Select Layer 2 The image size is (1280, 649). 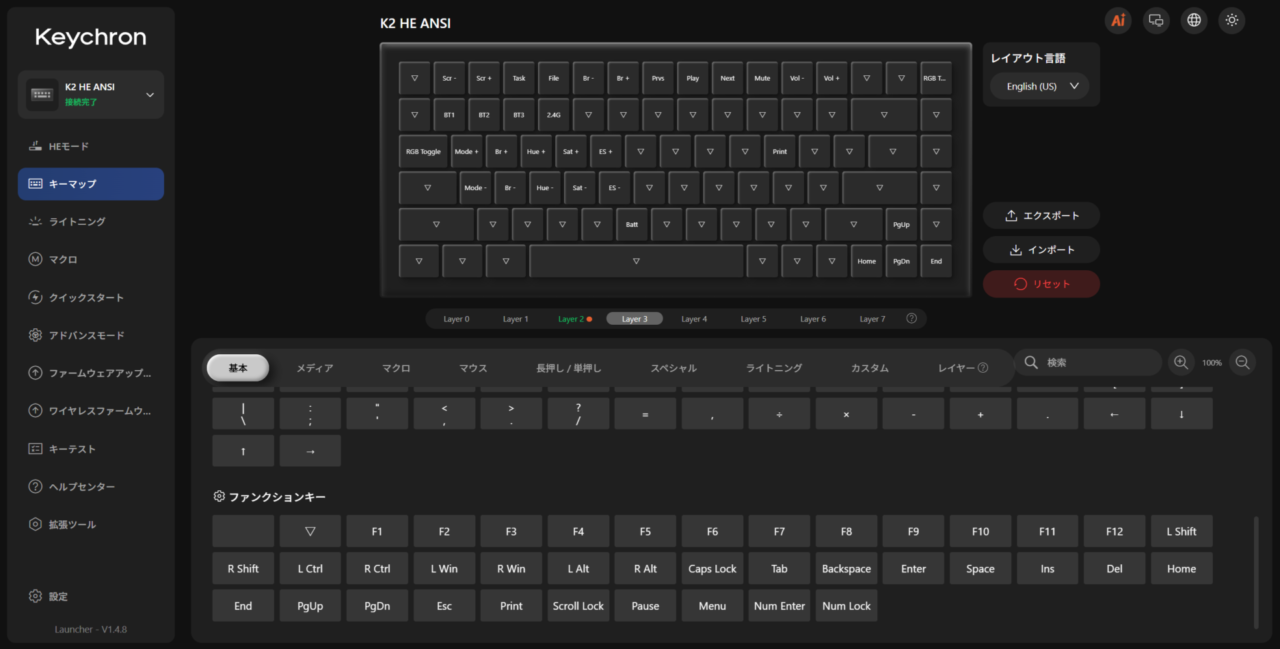[574, 319]
